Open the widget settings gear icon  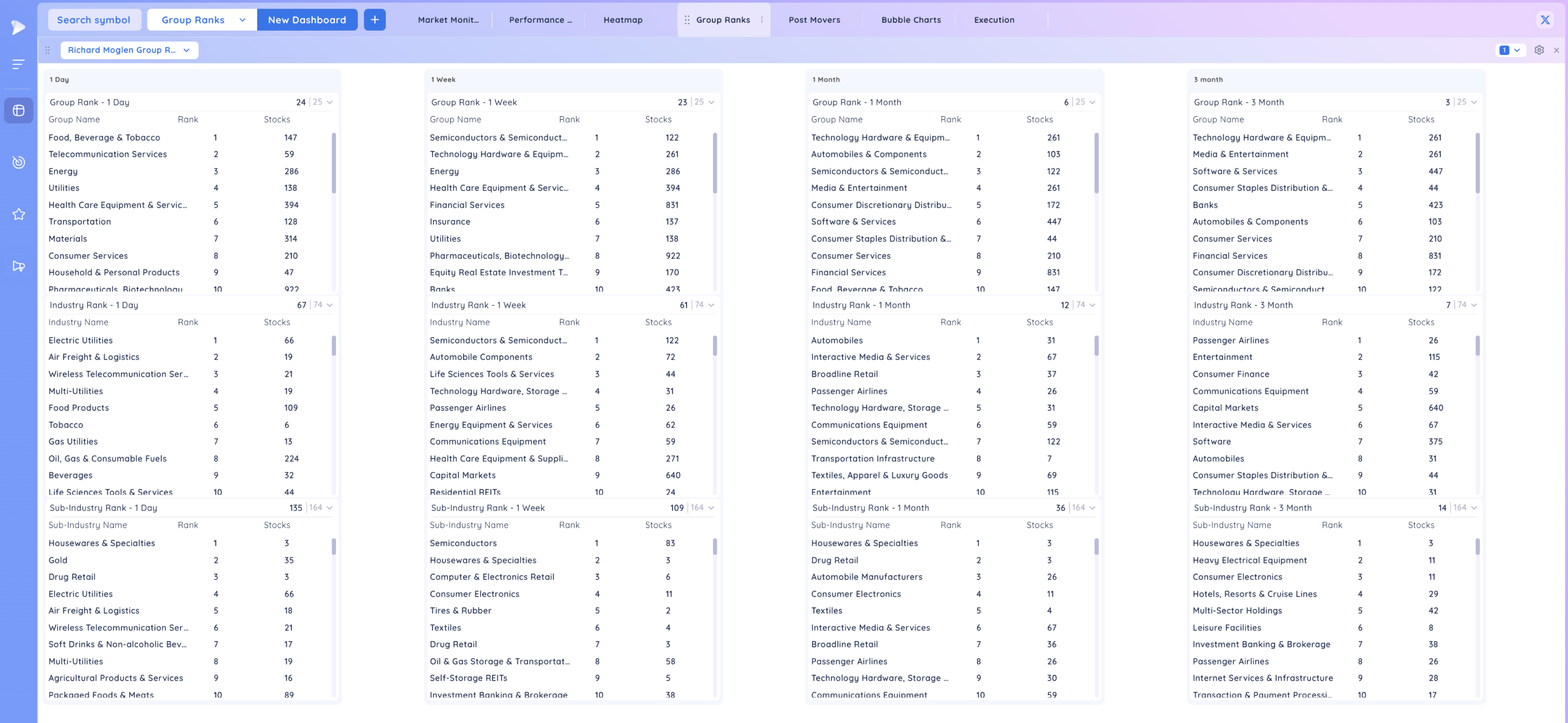pos(1539,50)
